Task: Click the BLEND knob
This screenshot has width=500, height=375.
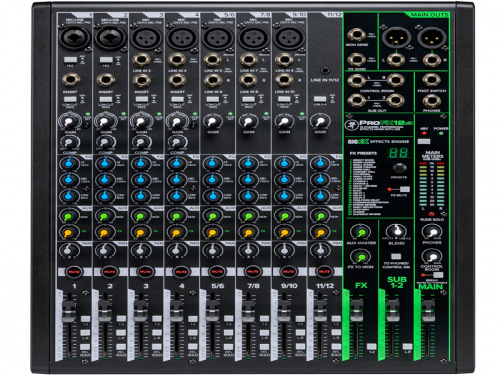Action: (x=397, y=231)
